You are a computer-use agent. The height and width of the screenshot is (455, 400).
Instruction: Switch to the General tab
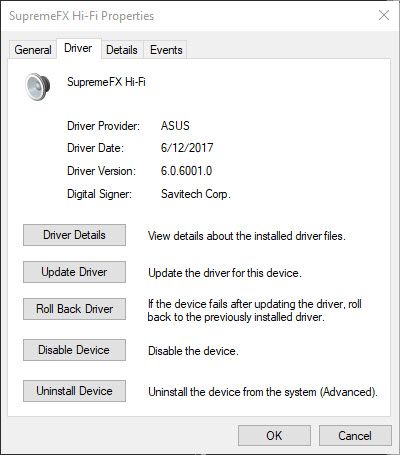(33, 50)
